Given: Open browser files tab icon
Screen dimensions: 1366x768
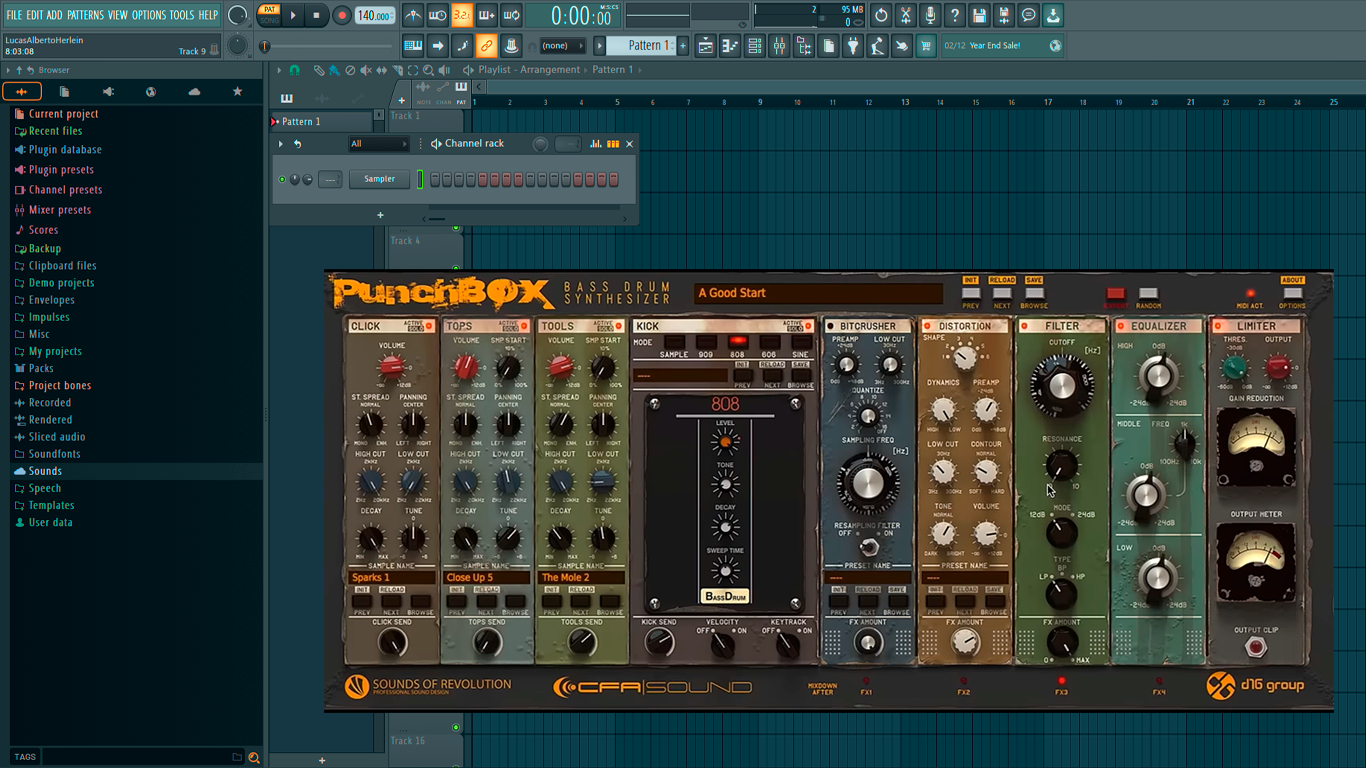Looking at the screenshot, I should point(64,91).
